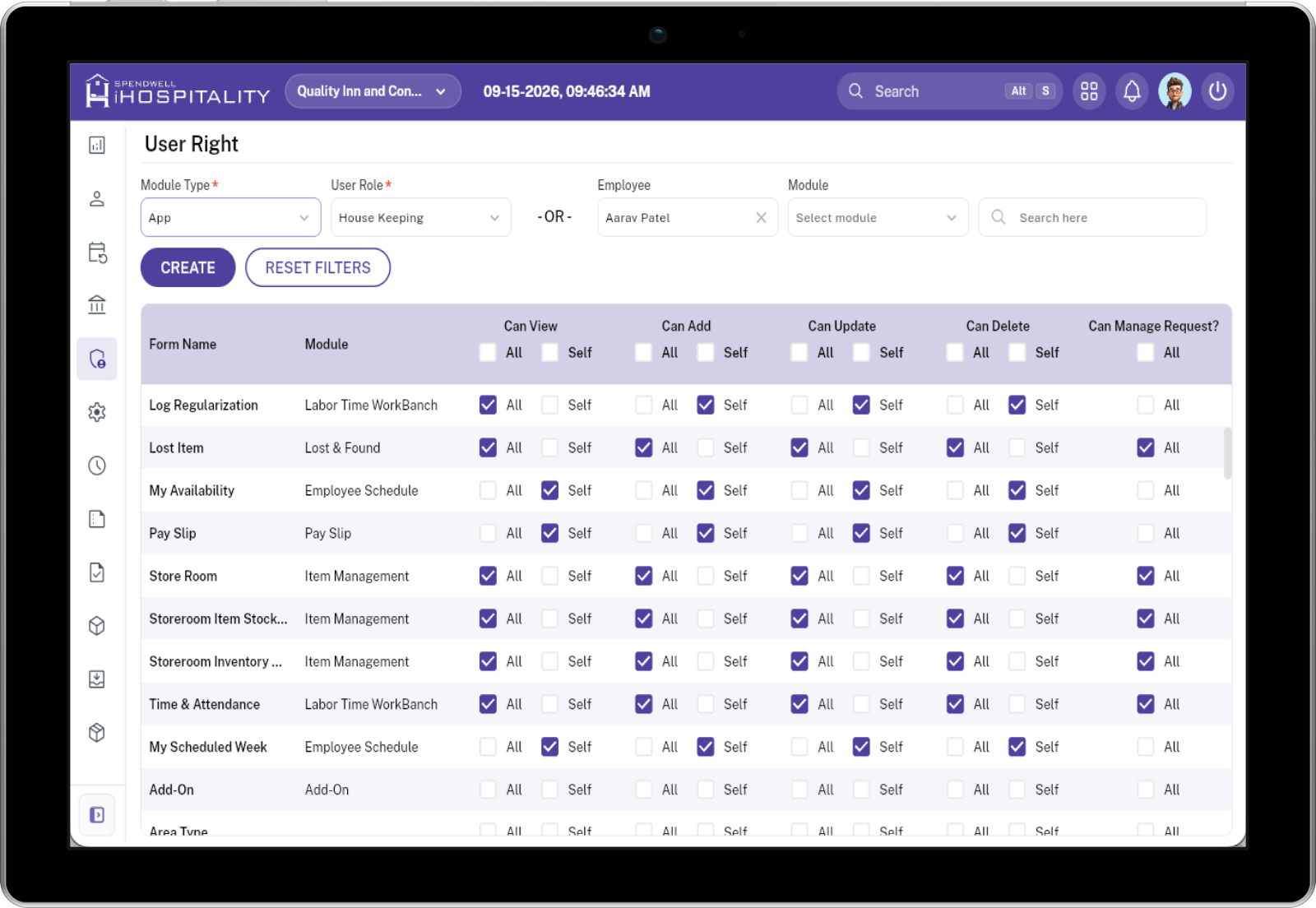Toggle the sidebar collapse icon

click(x=97, y=815)
